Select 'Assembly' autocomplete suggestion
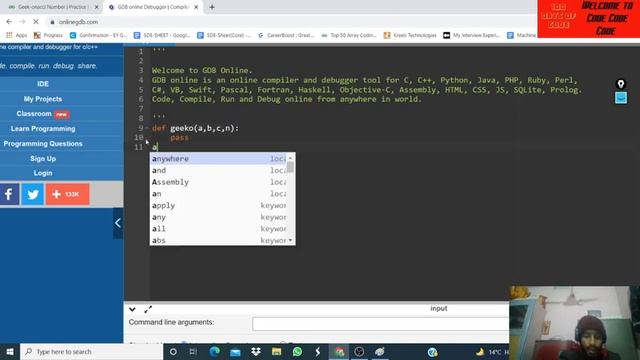Screen dimensions: 640x360 coord(219,182)
